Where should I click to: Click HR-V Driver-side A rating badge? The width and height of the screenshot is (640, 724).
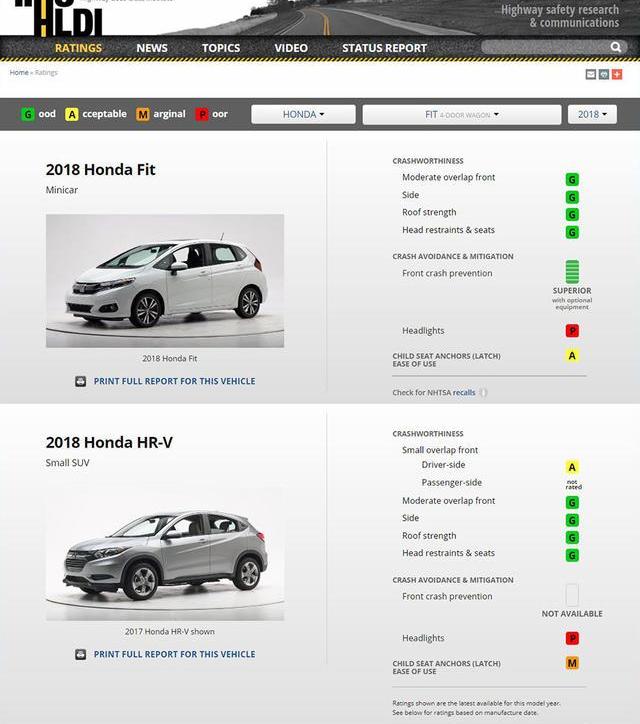(572, 467)
